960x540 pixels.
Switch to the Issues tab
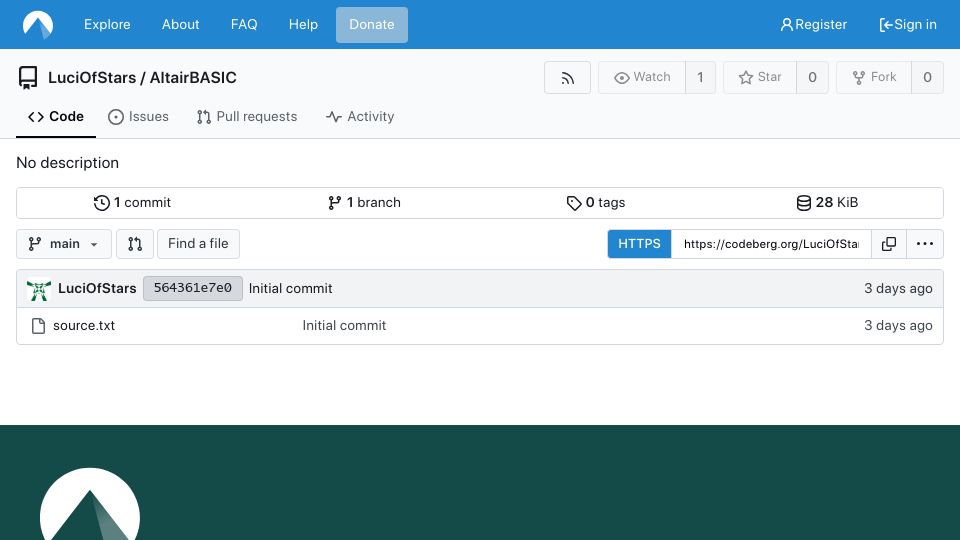point(138,116)
